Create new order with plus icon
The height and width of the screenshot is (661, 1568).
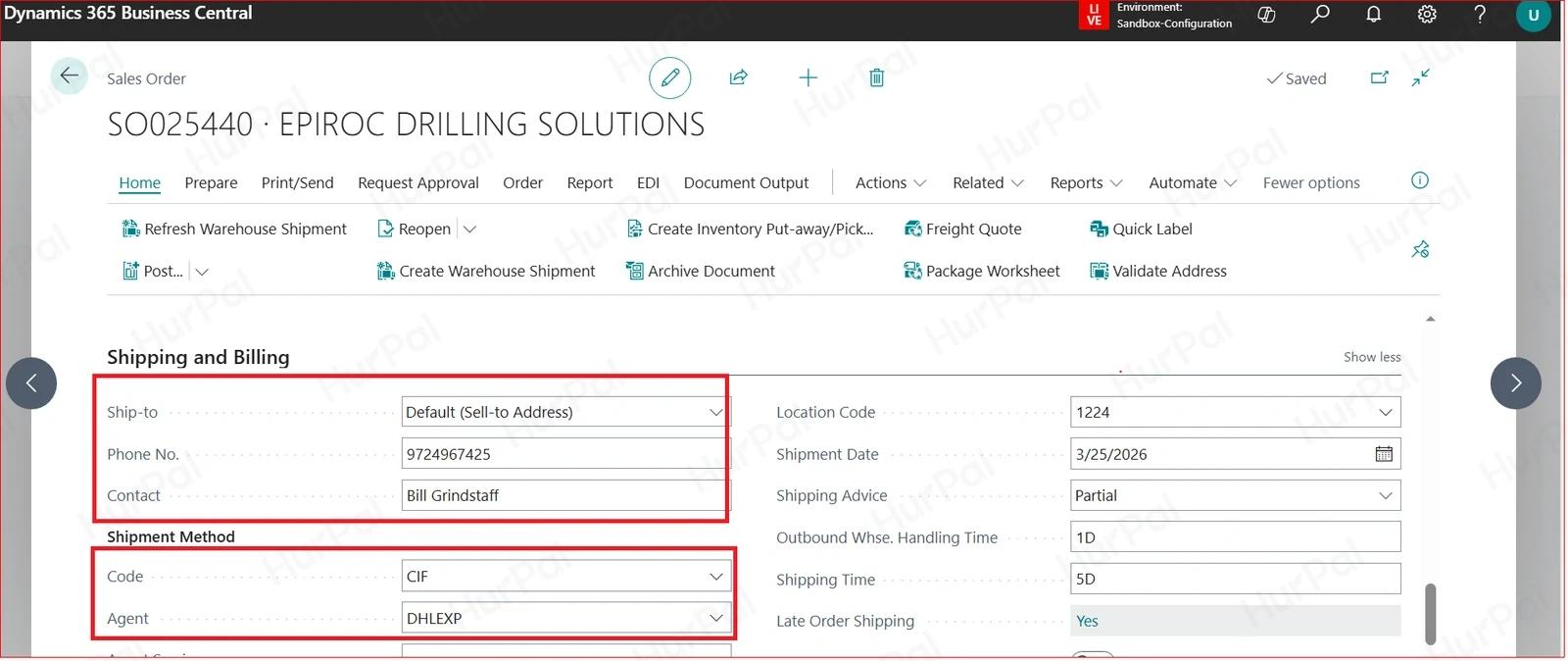pyautogui.click(x=808, y=77)
